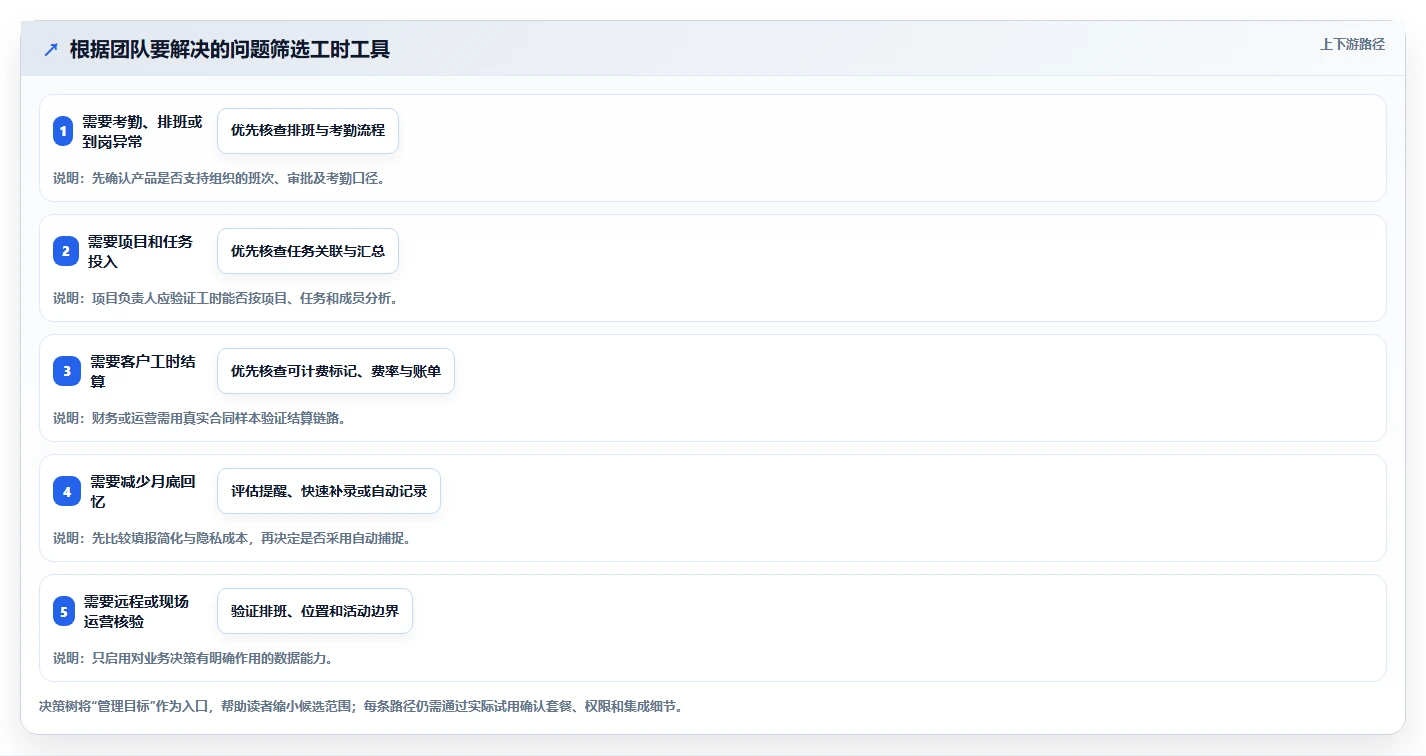
Task: Click 需要考勤、排班或到岗异常 text
Action: (x=142, y=131)
